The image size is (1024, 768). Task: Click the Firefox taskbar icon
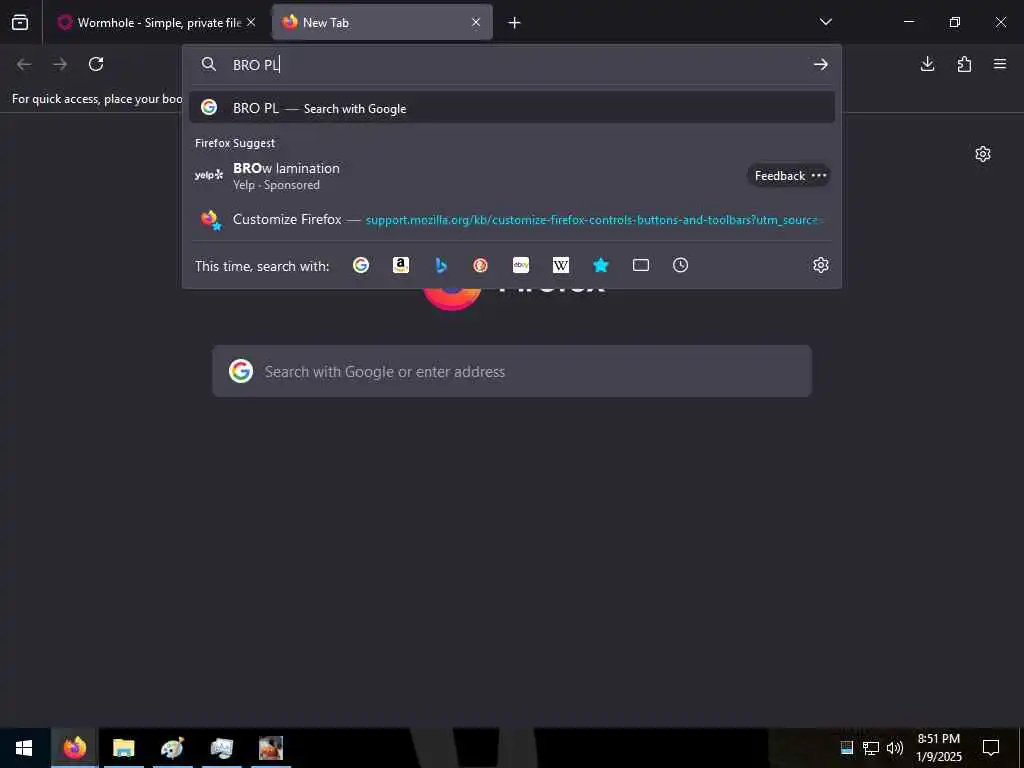74,748
